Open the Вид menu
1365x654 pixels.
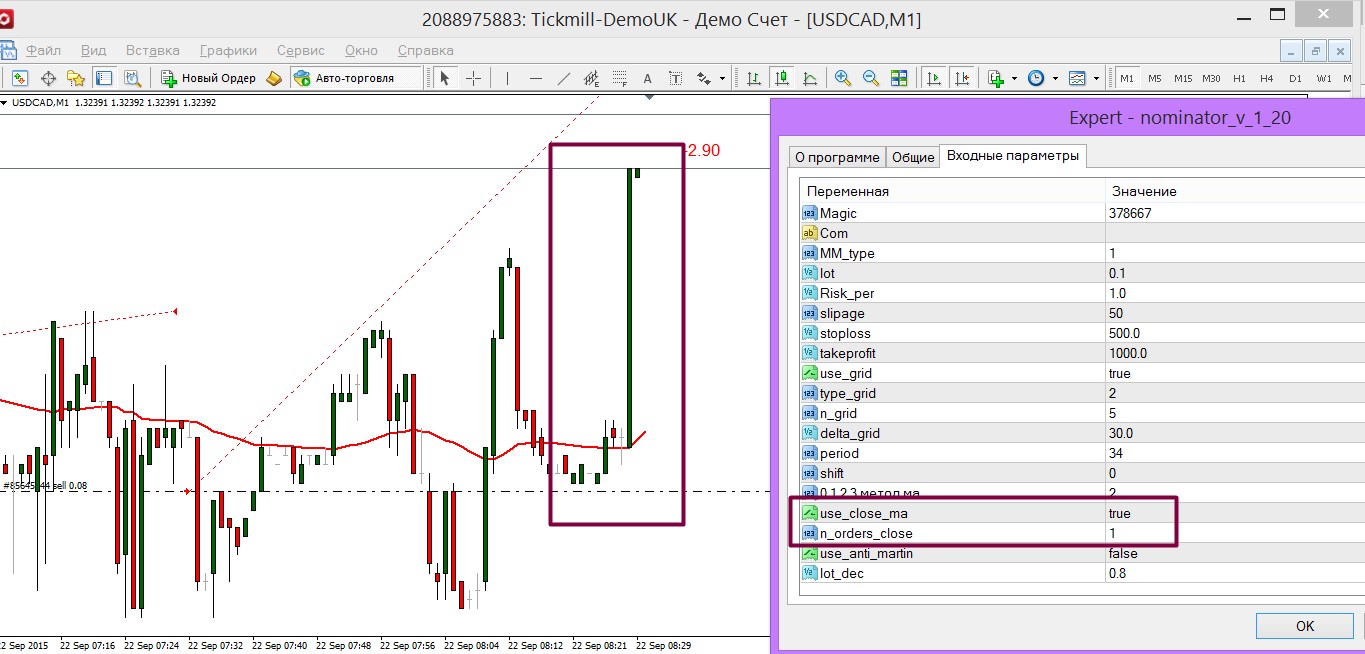point(93,50)
